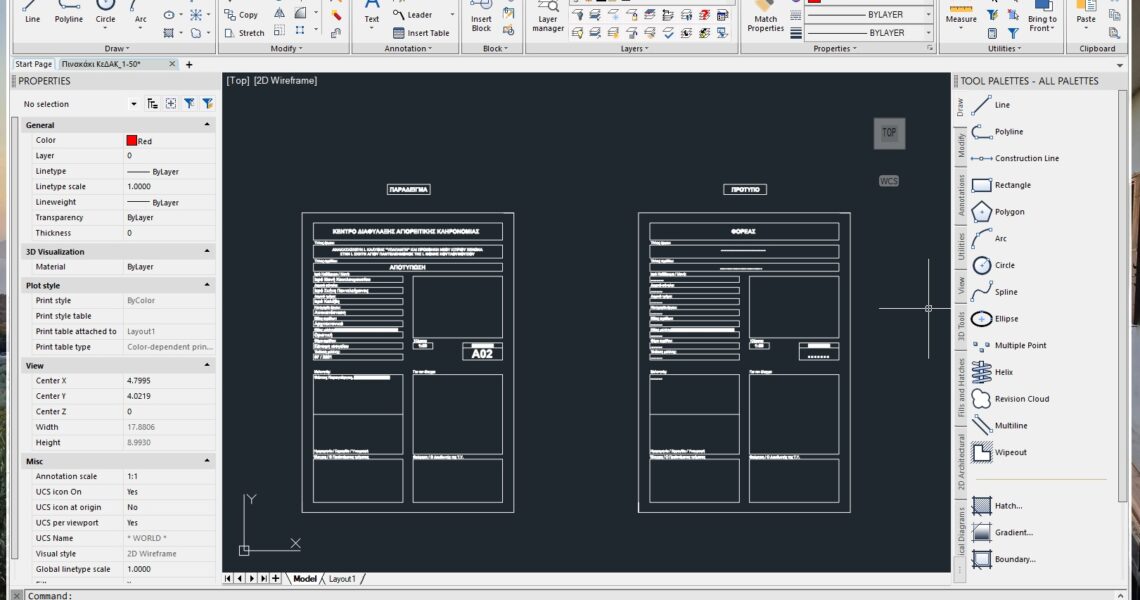The image size is (1140, 600).
Task: Open the No selection dropdown
Action: click(134, 104)
